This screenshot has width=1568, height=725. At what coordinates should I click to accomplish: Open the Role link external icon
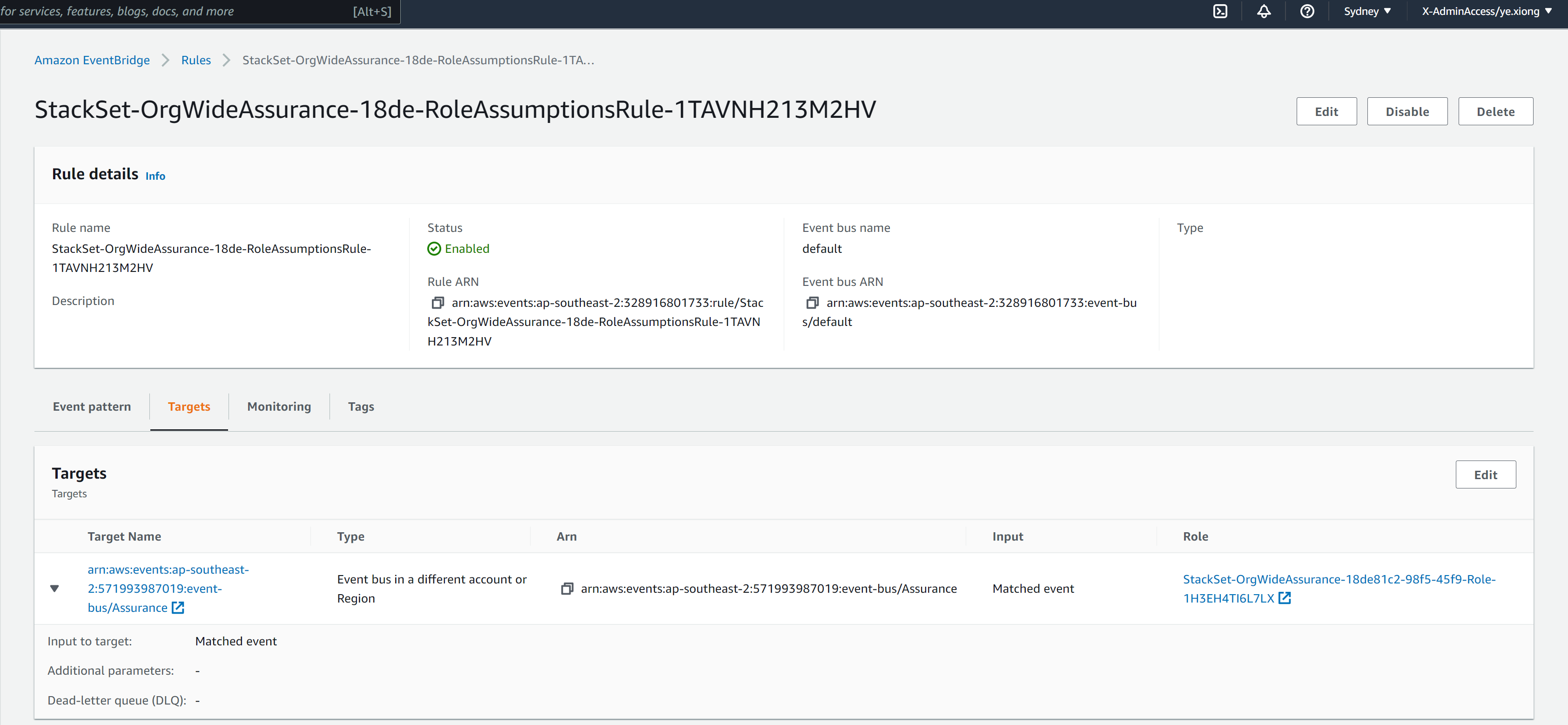pyautogui.click(x=1285, y=598)
